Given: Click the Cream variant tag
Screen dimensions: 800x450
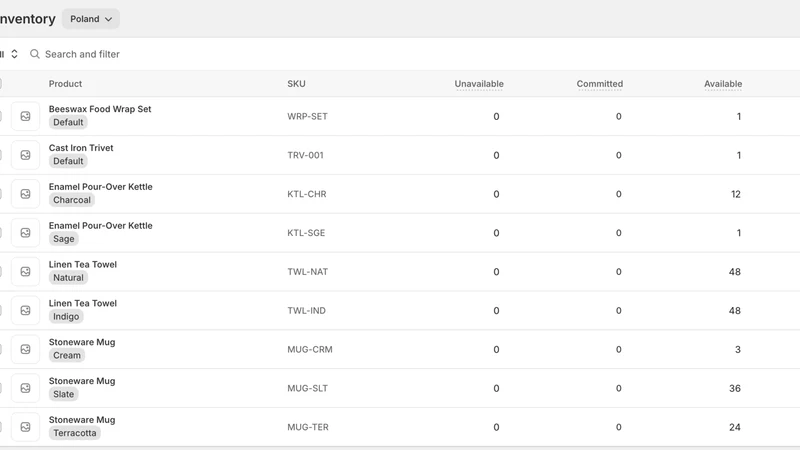Looking at the screenshot, I should point(67,355).
